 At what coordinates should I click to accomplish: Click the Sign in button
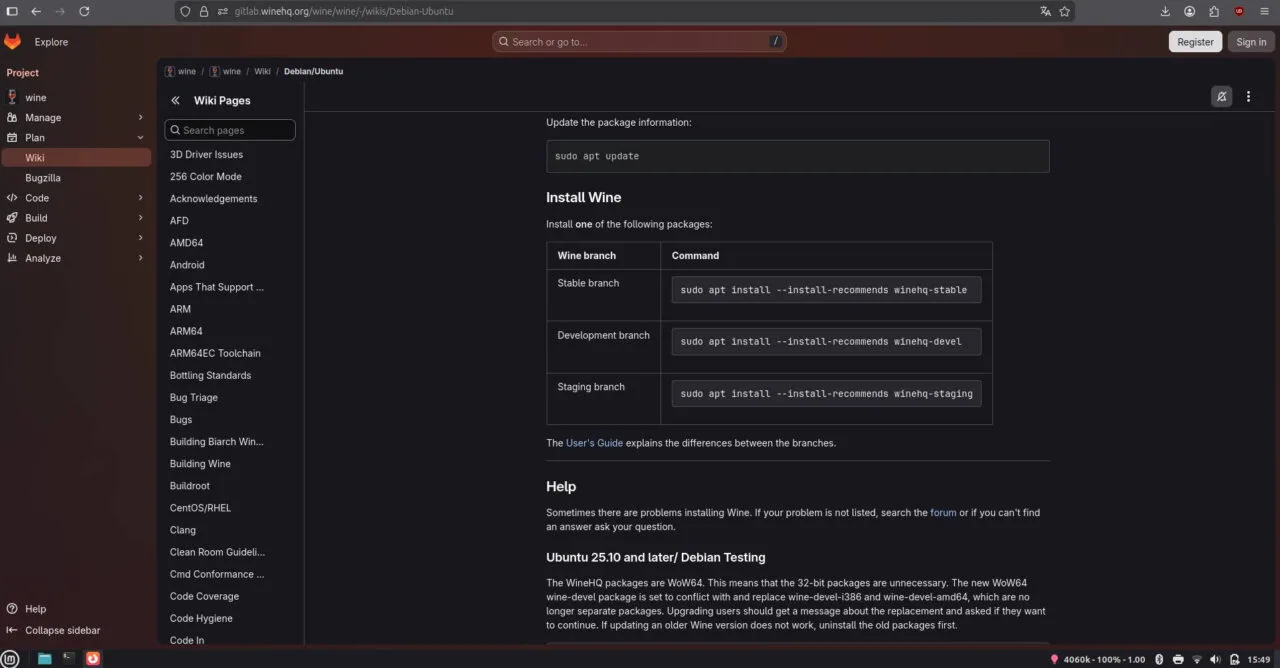(x=1251, y=41)
